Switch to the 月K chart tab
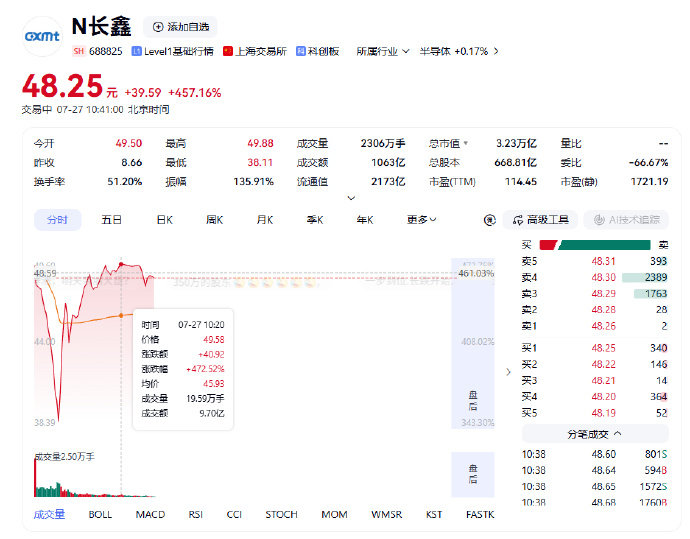This screenshot has width=690, height=539. pos(265,220)
